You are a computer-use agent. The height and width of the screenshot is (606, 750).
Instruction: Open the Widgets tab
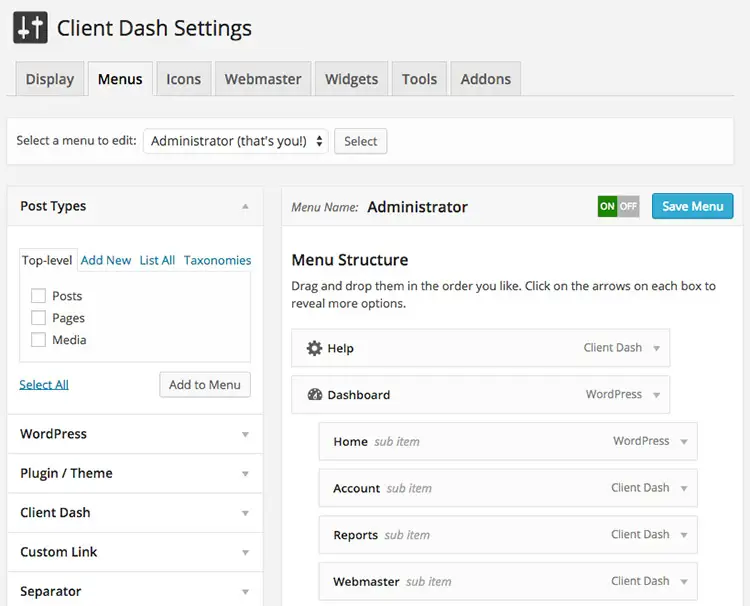click(x=352, y=79)
